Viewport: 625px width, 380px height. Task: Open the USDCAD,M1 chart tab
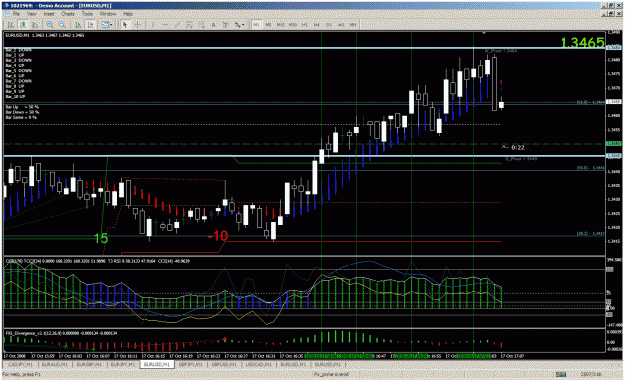258,364
